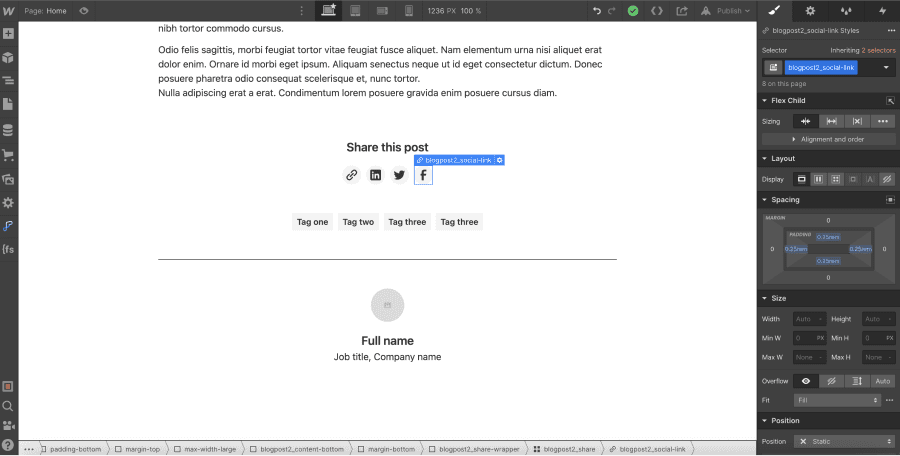Click the 2 selectors inheriting link
Image resolution: width=900 pixels, height=456 pixels.
[878, 51]
